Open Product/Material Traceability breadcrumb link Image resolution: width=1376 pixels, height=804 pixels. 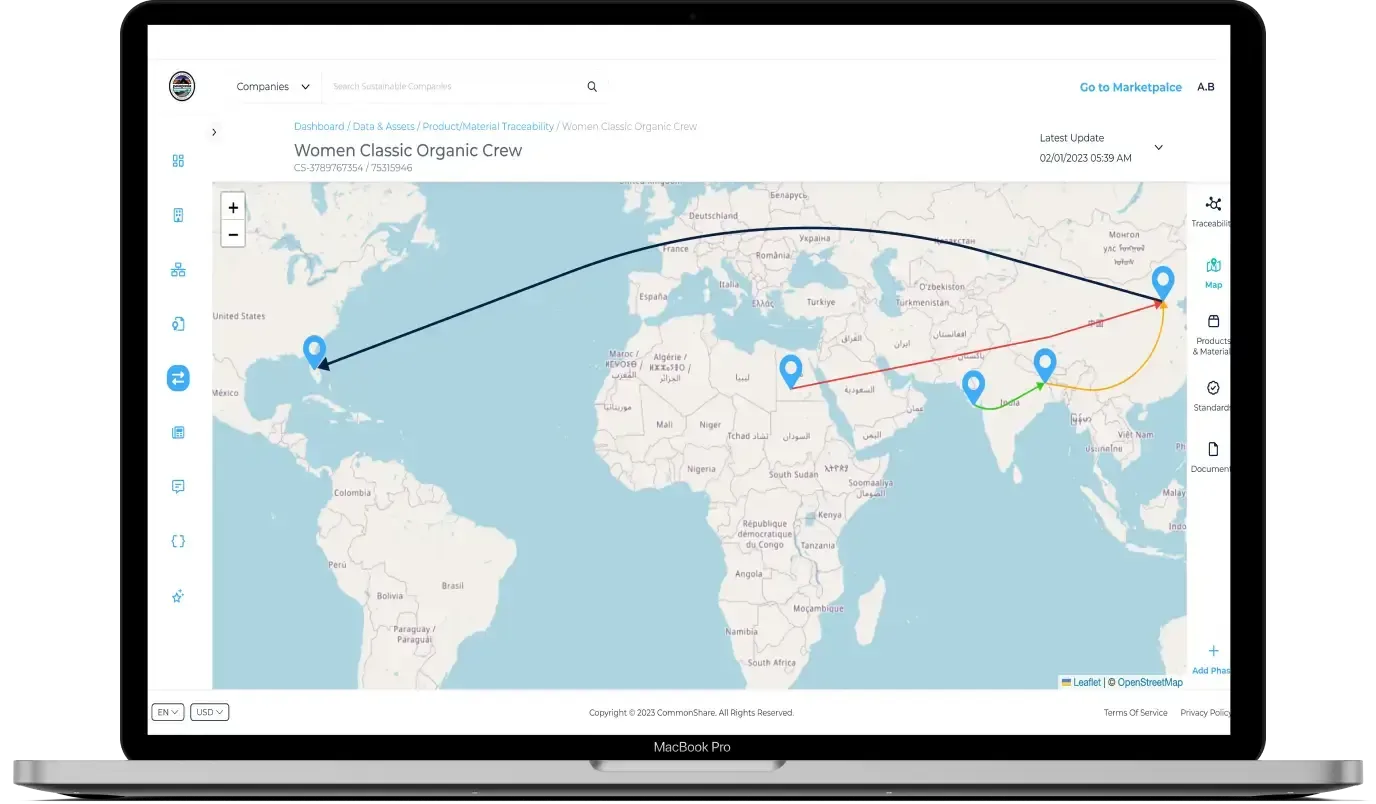click(x=488, y=127)
